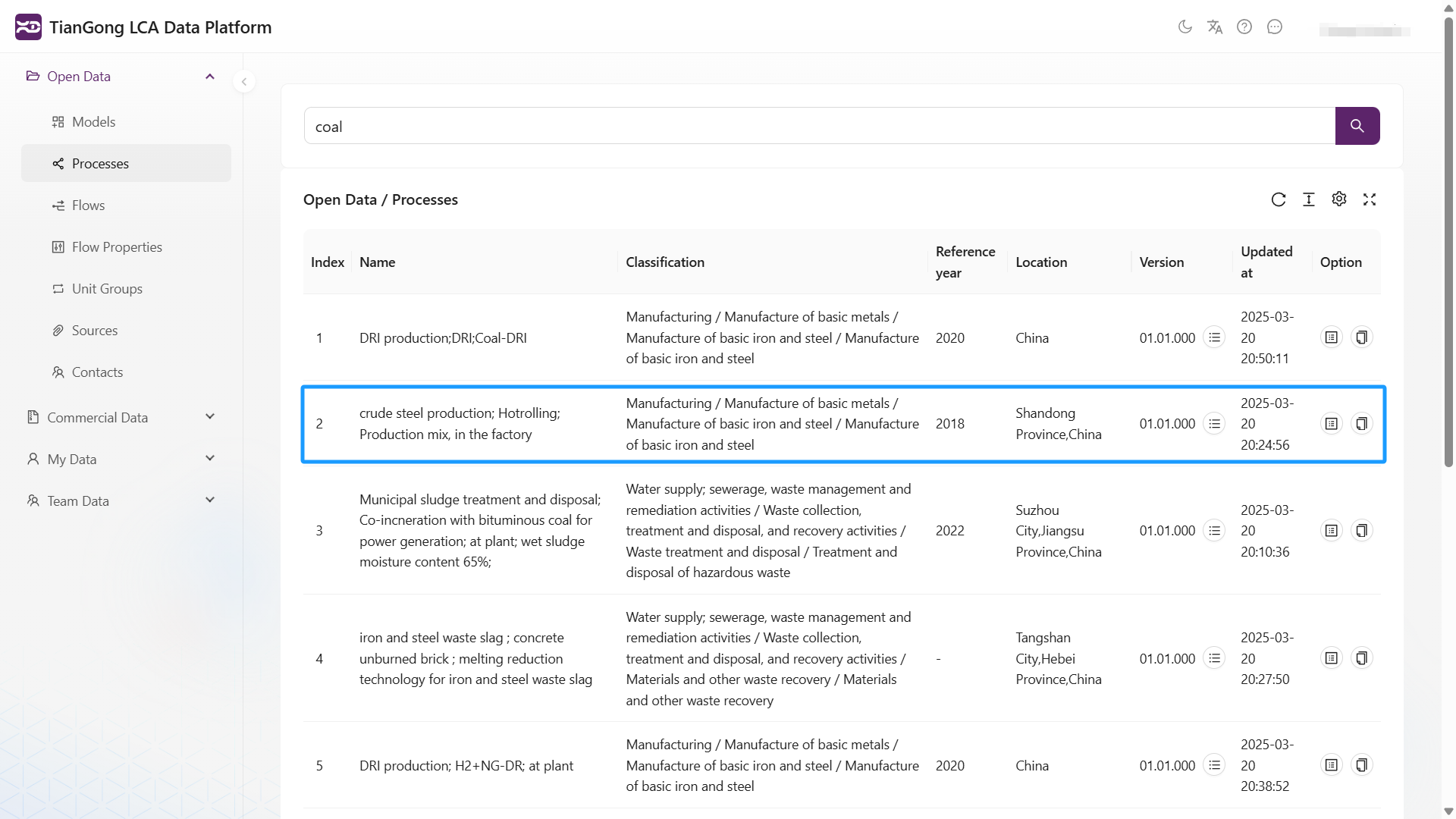Edit the coal search input field
This screenshot has height=819, width=1456.
(682, 126)
